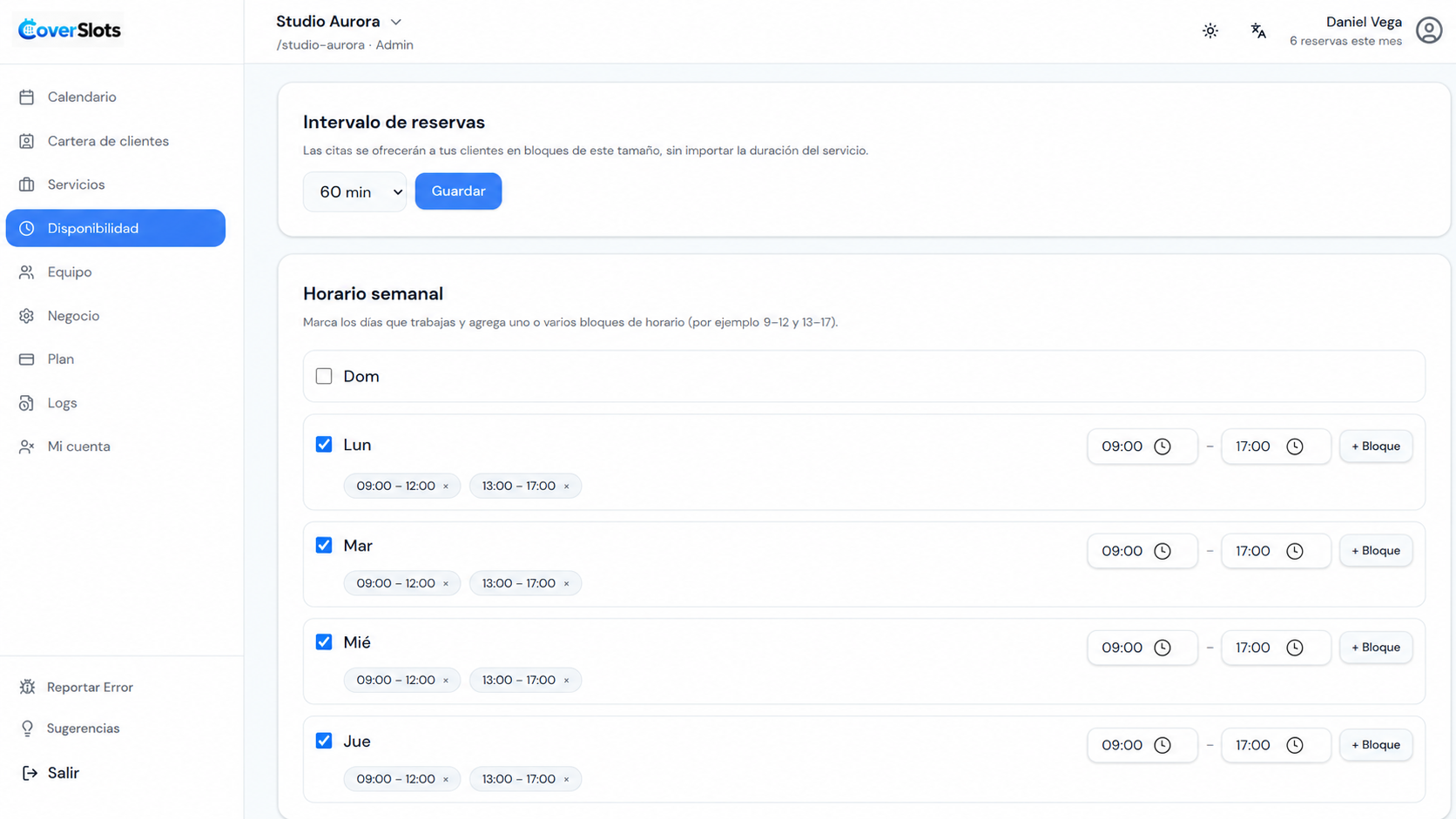Open the Equipo section
This screenshot has height=819, width=1456.
pos(116,272)
